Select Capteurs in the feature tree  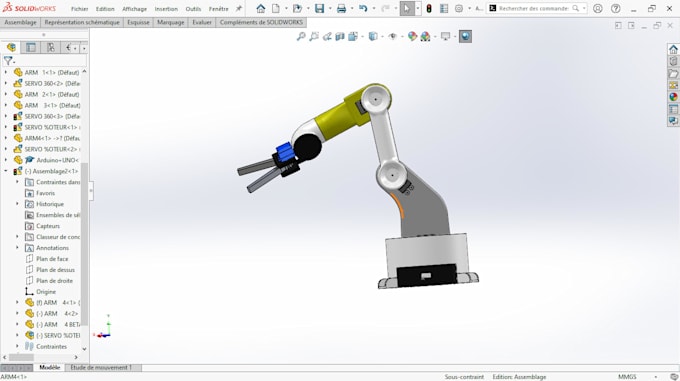(48, 226)
